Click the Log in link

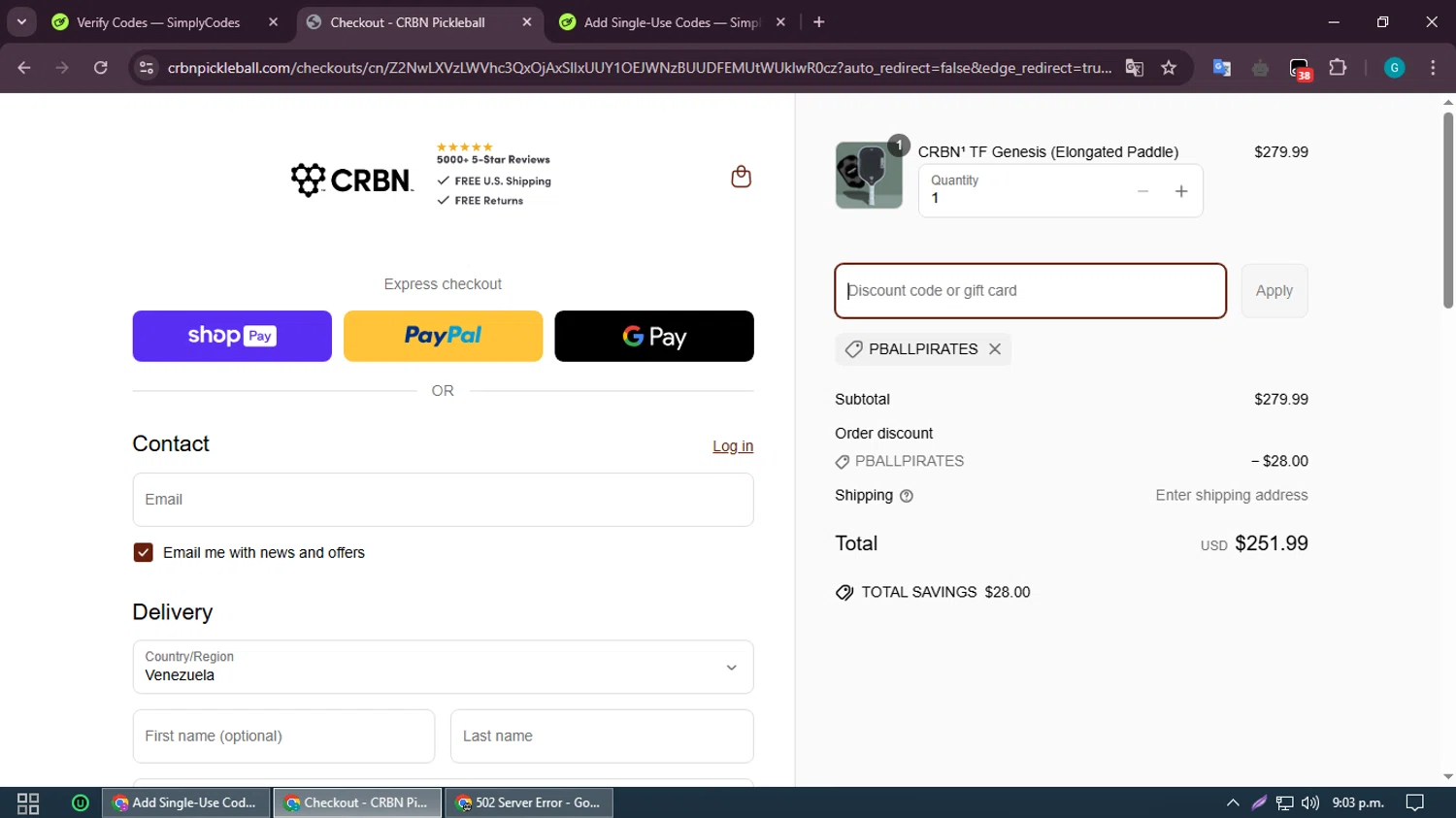[x=733, y=446]
